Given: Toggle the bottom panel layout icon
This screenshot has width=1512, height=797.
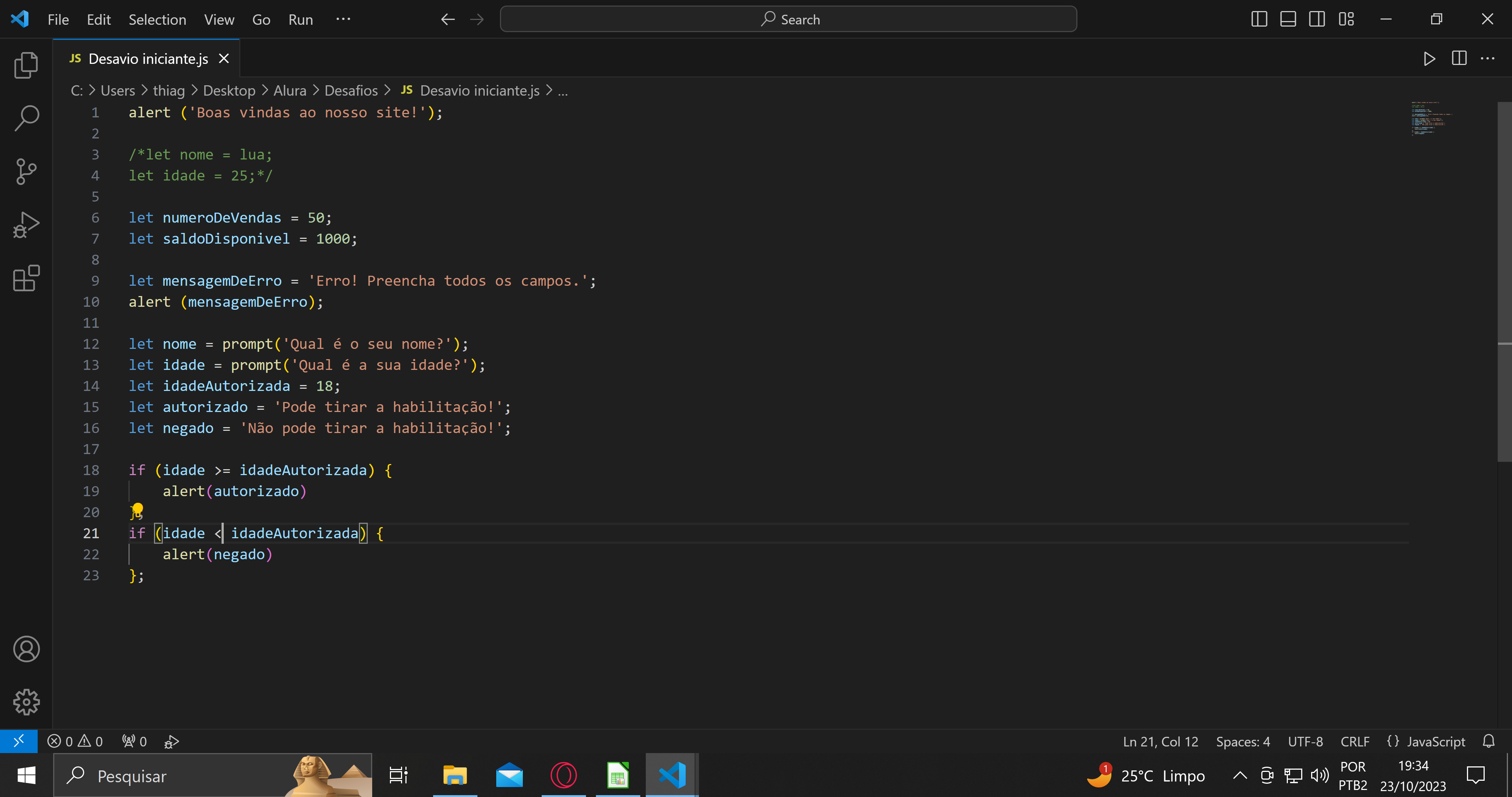Looking at the screenshot, I should click(x=1288, y=19).
